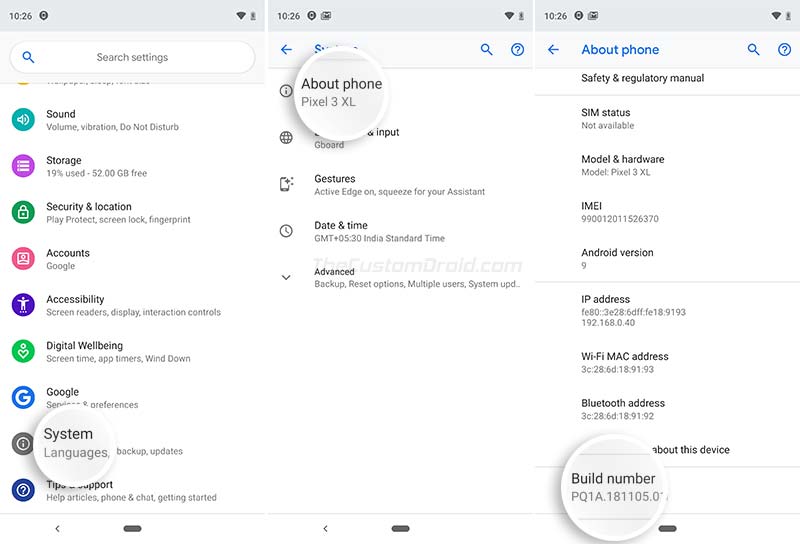The width and height of the screenshot is (800, 544).
Task: Tap the search magnifier in Search settings
Action: [29, 57]
